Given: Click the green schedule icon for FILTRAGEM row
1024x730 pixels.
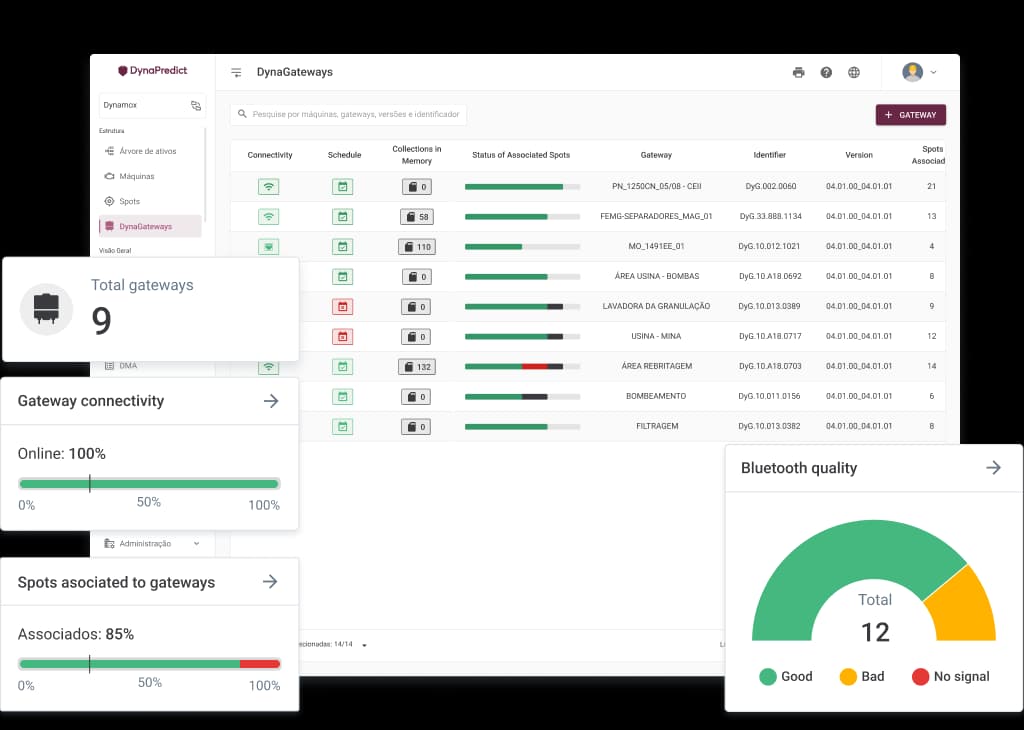Looking at the screenshot, I should pyautogui.click(x=343, y=427).
